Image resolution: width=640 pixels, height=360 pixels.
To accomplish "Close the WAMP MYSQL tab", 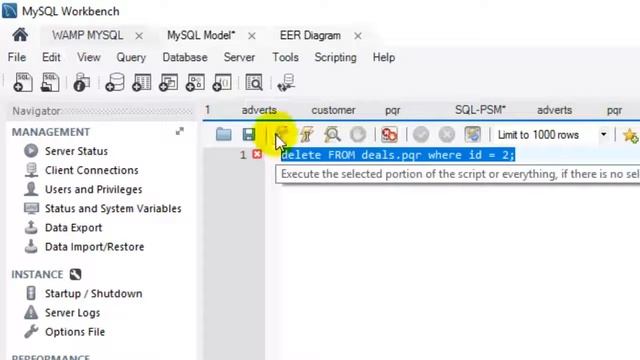I will pyautogui.click(x=139, y=36).
